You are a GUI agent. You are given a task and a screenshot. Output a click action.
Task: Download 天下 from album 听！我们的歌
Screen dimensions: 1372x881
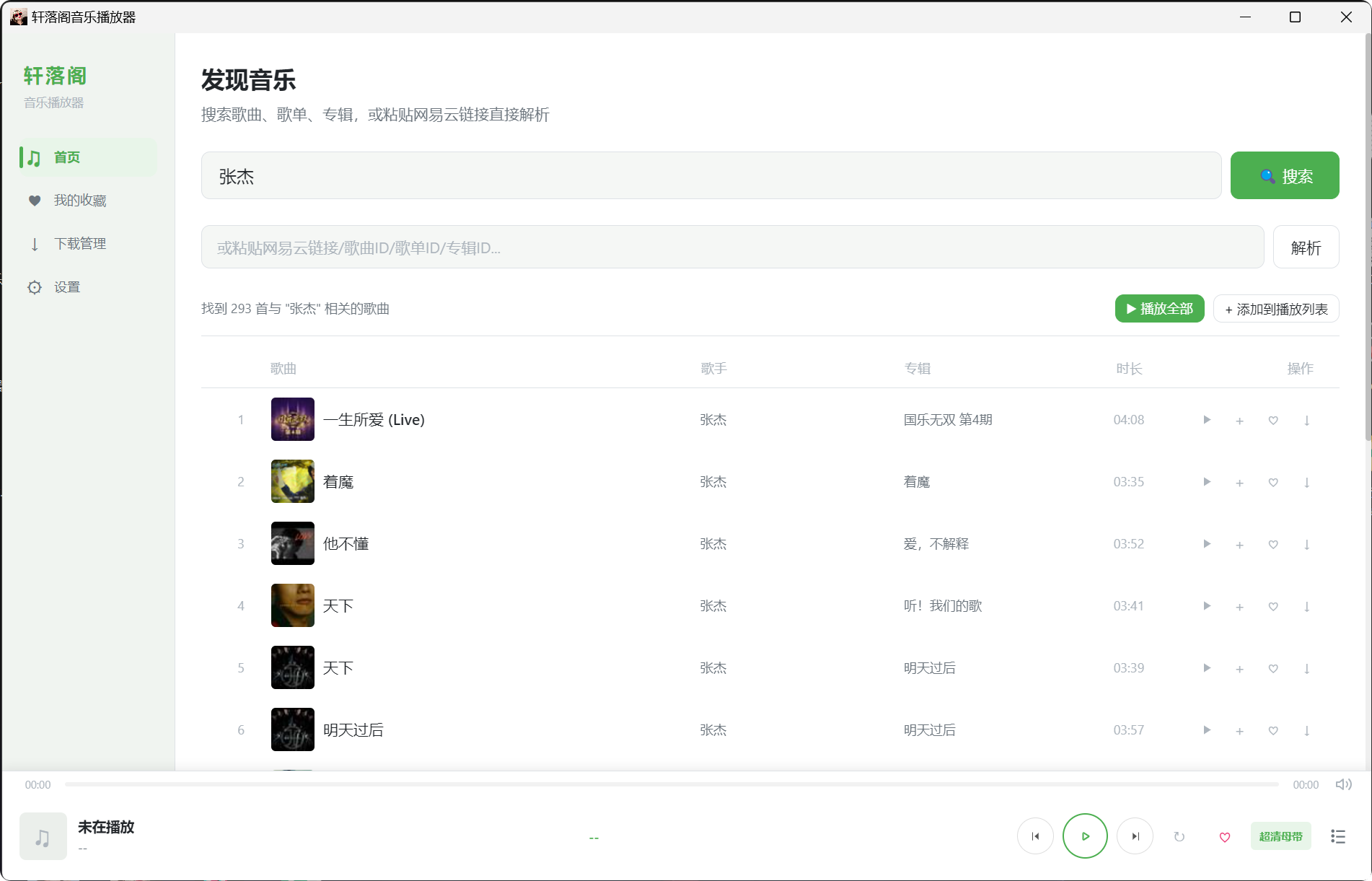tap(1306, 607)
